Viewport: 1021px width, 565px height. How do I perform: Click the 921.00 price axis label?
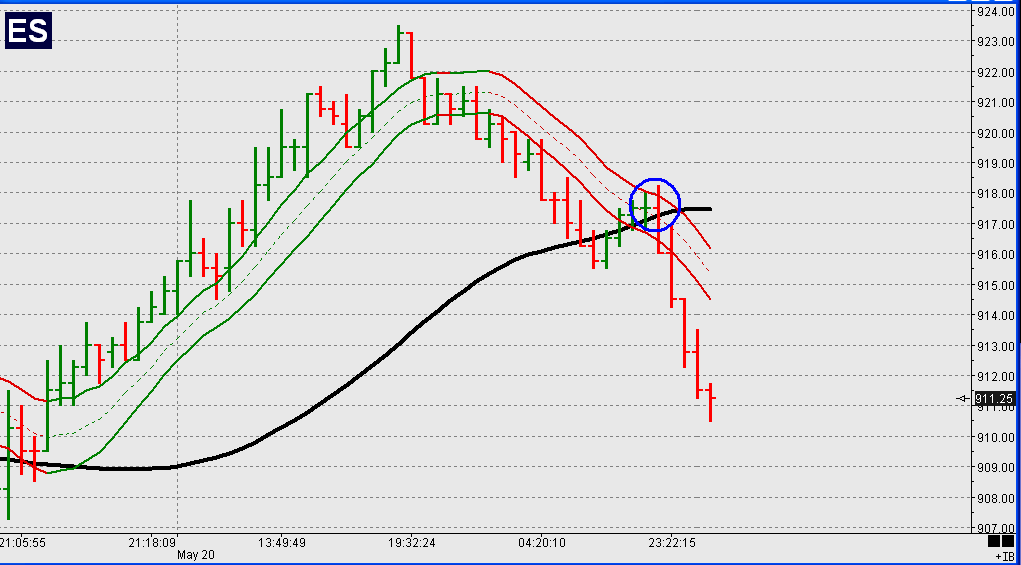[x=995, y=102]
